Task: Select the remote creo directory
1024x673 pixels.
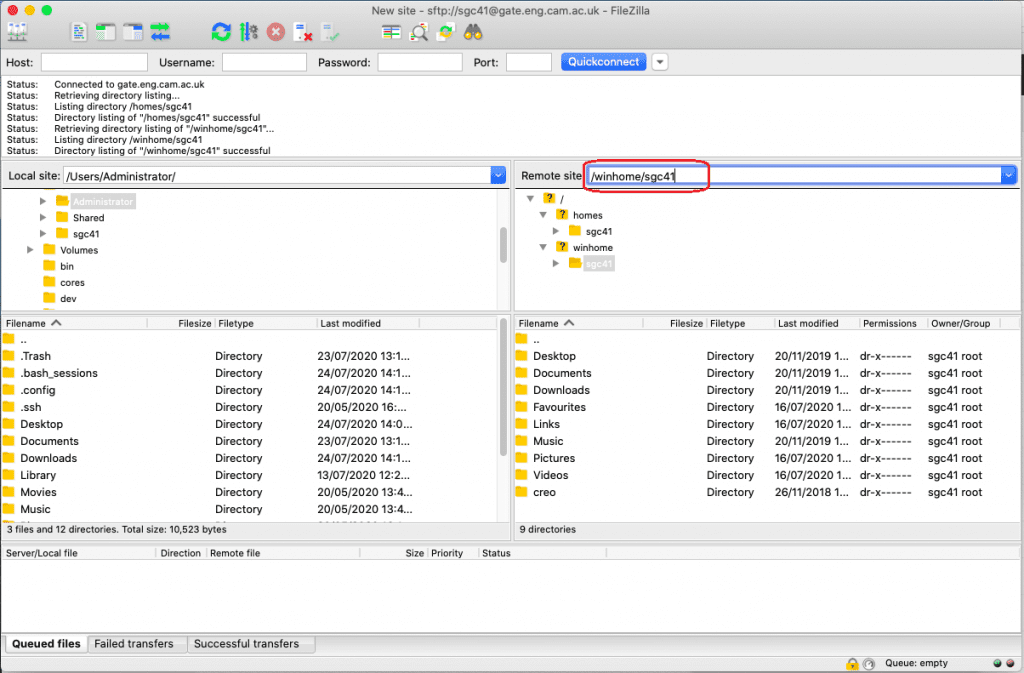Action: [544, 492]
